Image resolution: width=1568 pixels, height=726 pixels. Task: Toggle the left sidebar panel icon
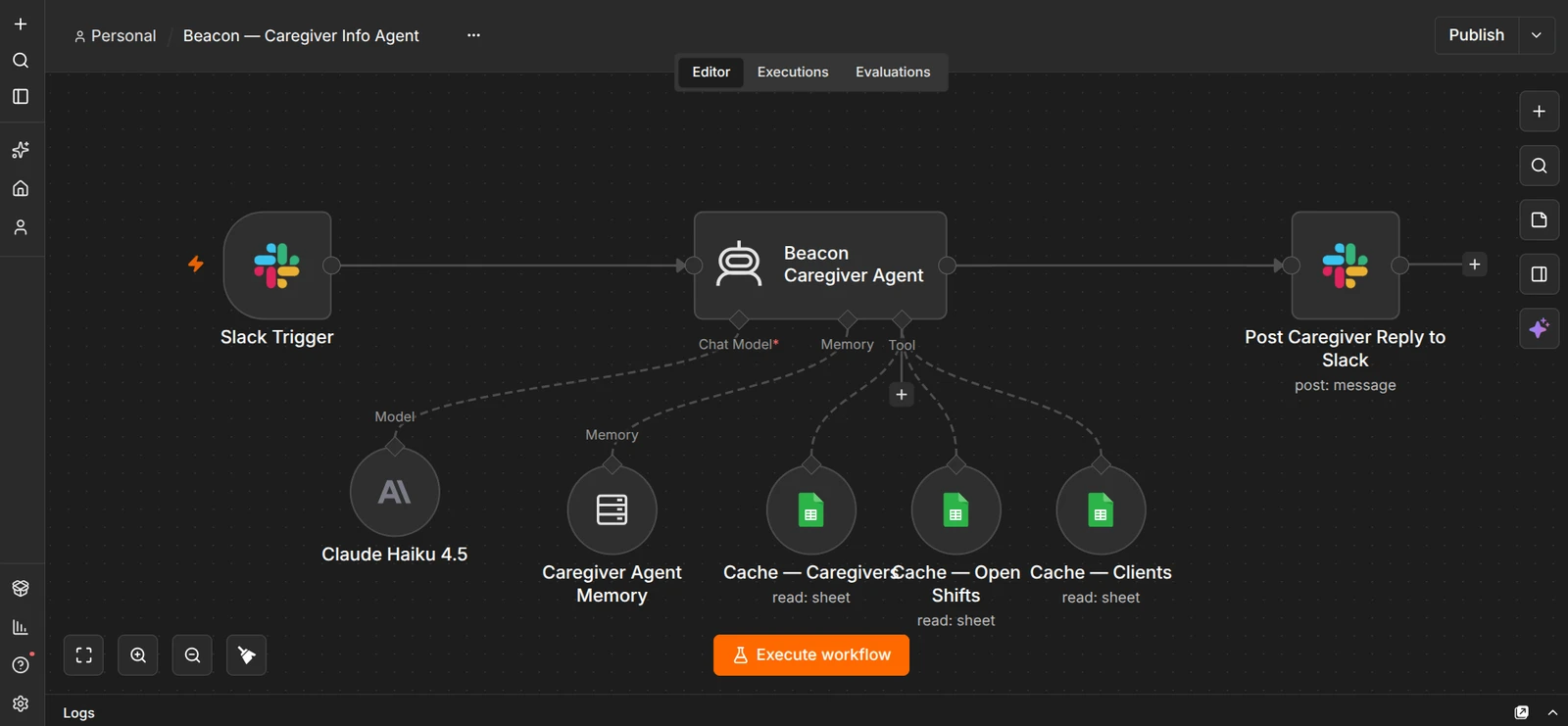[21, 96]
